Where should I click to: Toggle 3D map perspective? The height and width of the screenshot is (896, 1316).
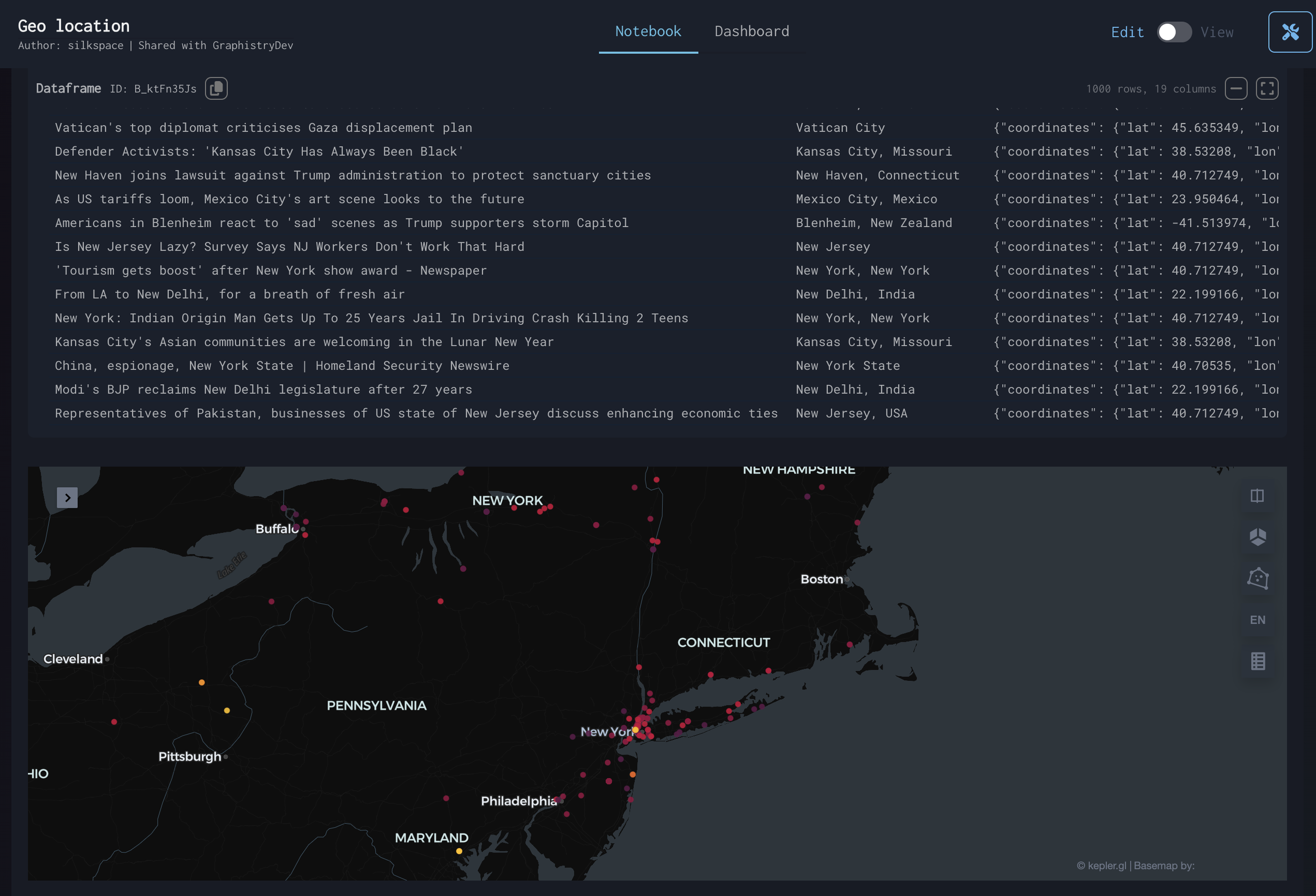(1257, 537)
